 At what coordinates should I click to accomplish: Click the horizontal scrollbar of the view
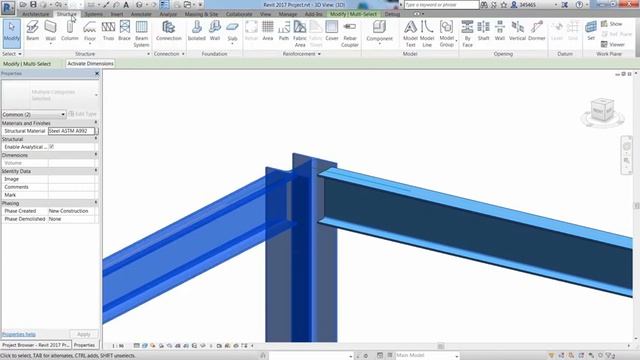click(x=440, y=346)
